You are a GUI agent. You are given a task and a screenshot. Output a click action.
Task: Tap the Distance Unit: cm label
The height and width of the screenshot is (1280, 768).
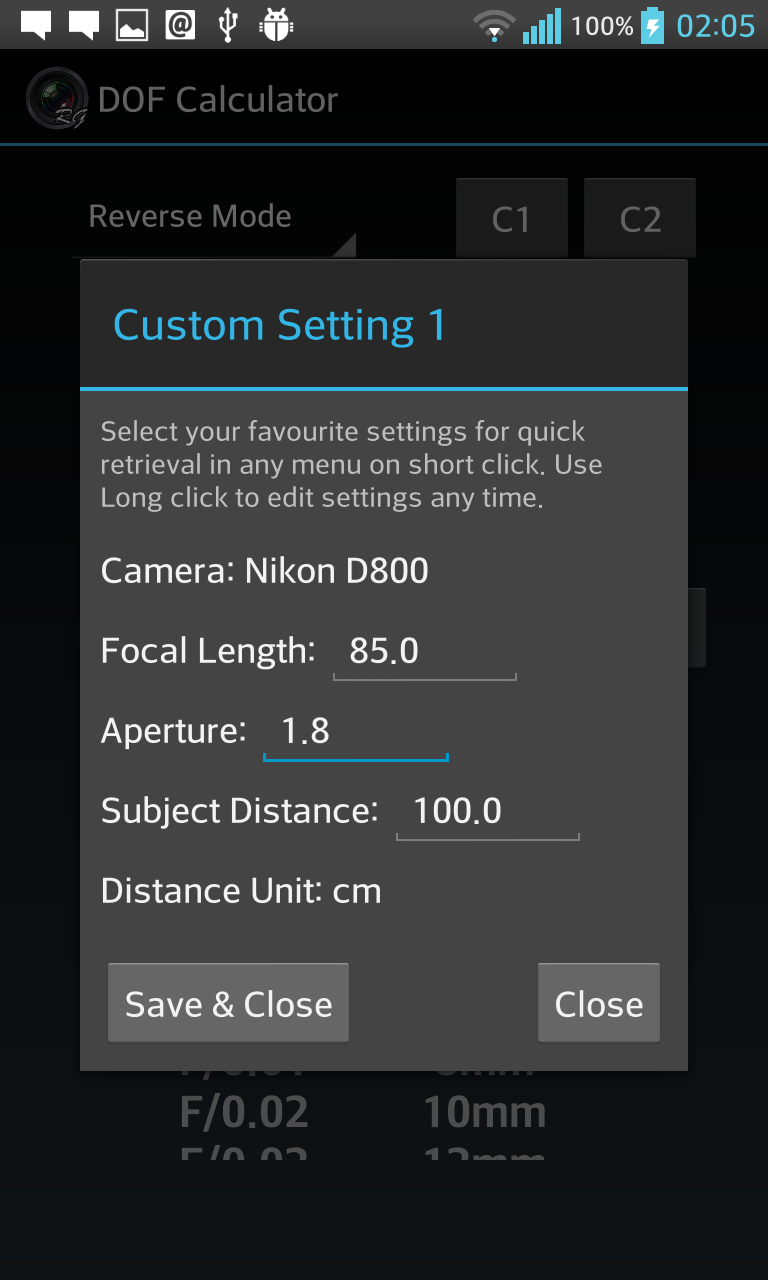coord(241,891)
